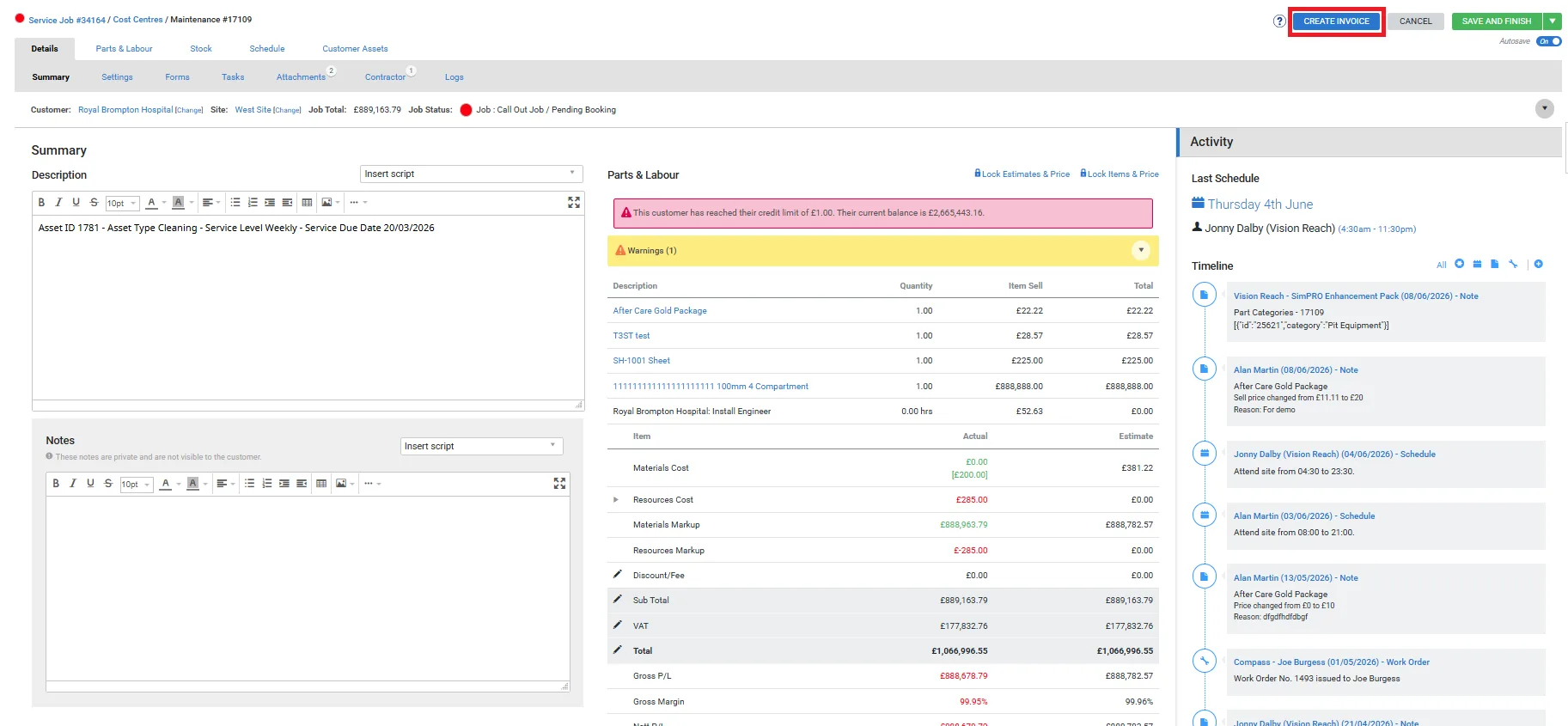Click the help question mark icon
Viewport: 1568px width, 726px height.
point(1279,21)
